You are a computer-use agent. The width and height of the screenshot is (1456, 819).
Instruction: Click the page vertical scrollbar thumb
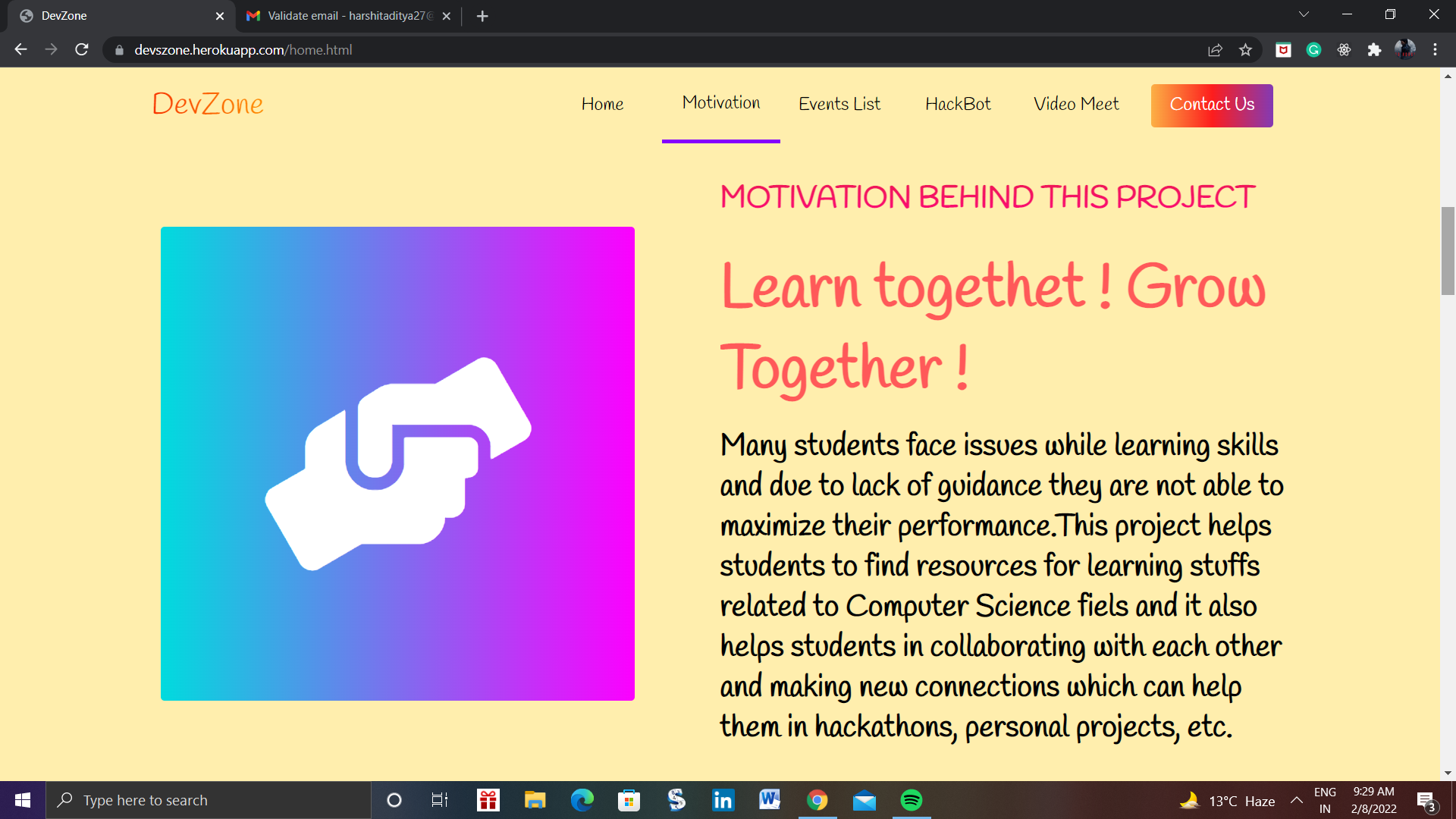point(1448,250)
